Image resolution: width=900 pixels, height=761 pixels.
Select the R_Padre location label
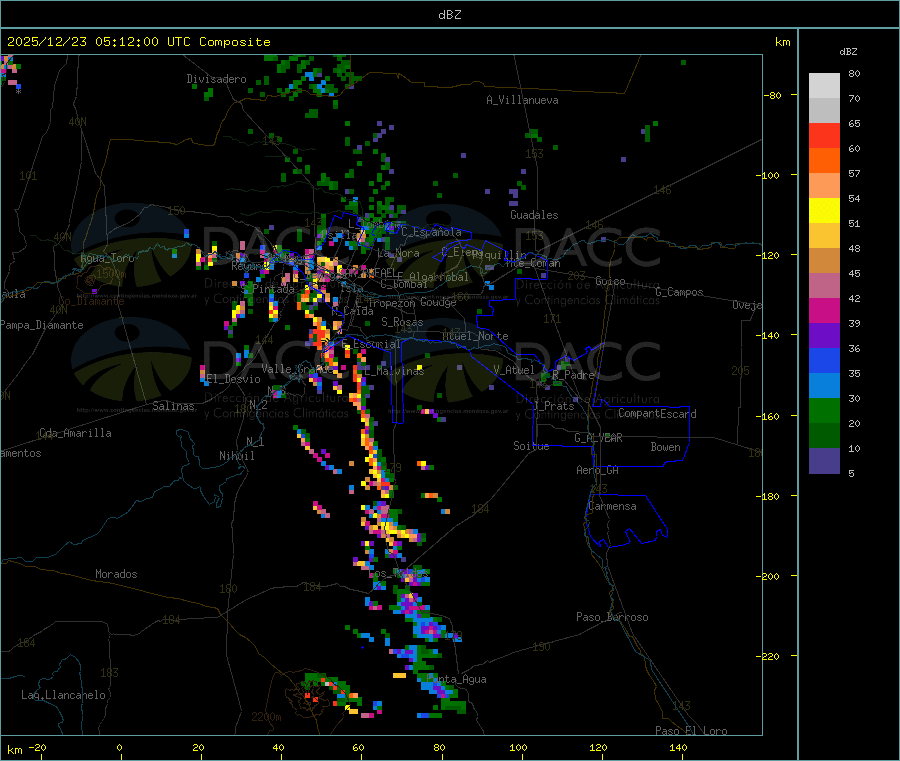click(x=573, y=375)
